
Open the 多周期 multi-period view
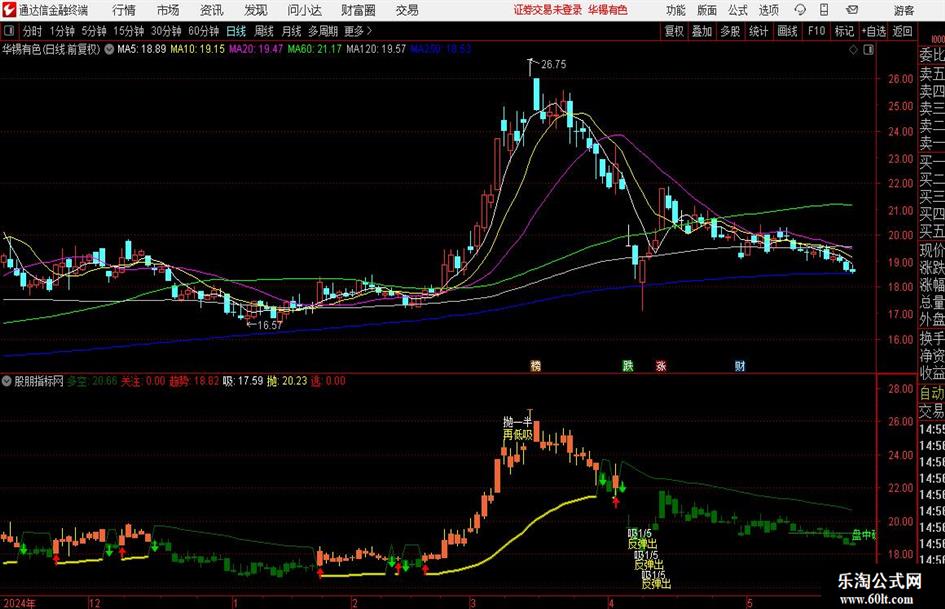click(323, 31)
